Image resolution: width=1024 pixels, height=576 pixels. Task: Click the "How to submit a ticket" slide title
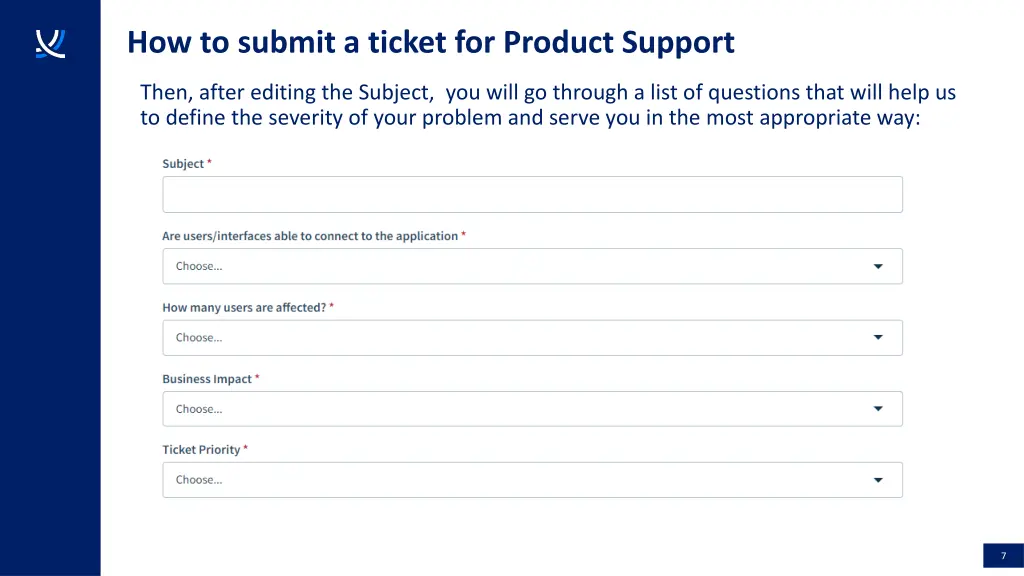431,43
